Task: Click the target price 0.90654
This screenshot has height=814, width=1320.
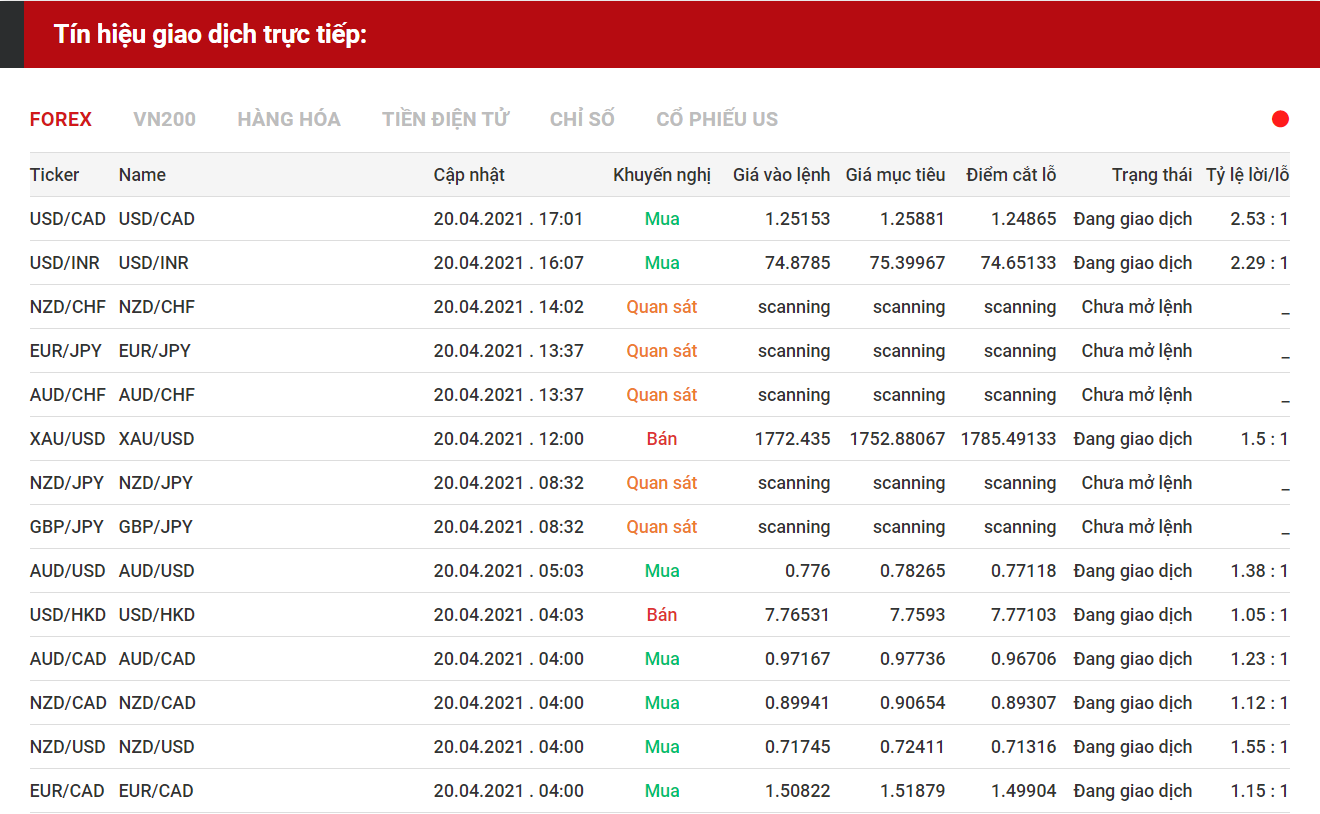Action: point(913,703)
